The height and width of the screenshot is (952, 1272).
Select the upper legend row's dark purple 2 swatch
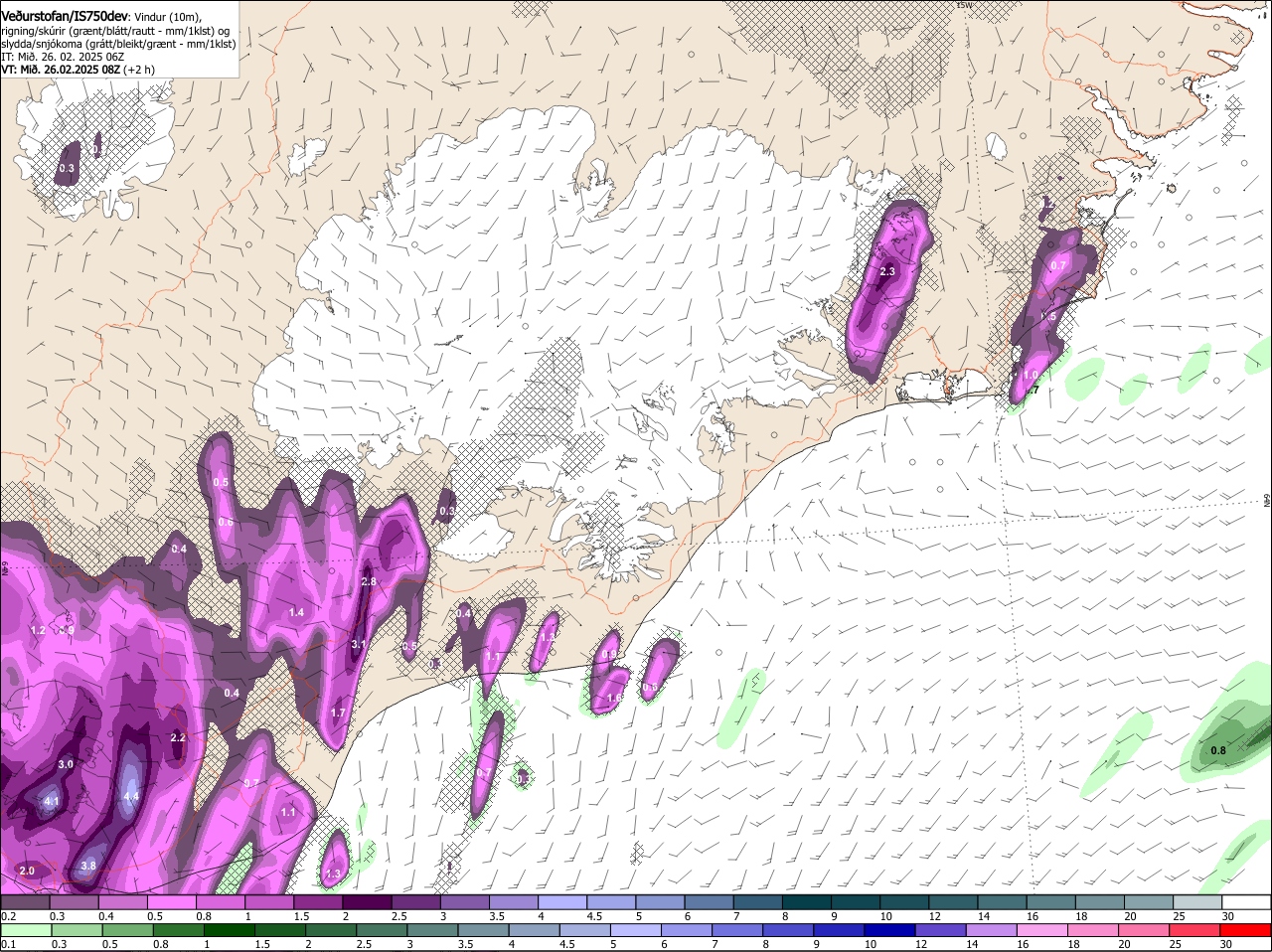click(x=367, y=902)
